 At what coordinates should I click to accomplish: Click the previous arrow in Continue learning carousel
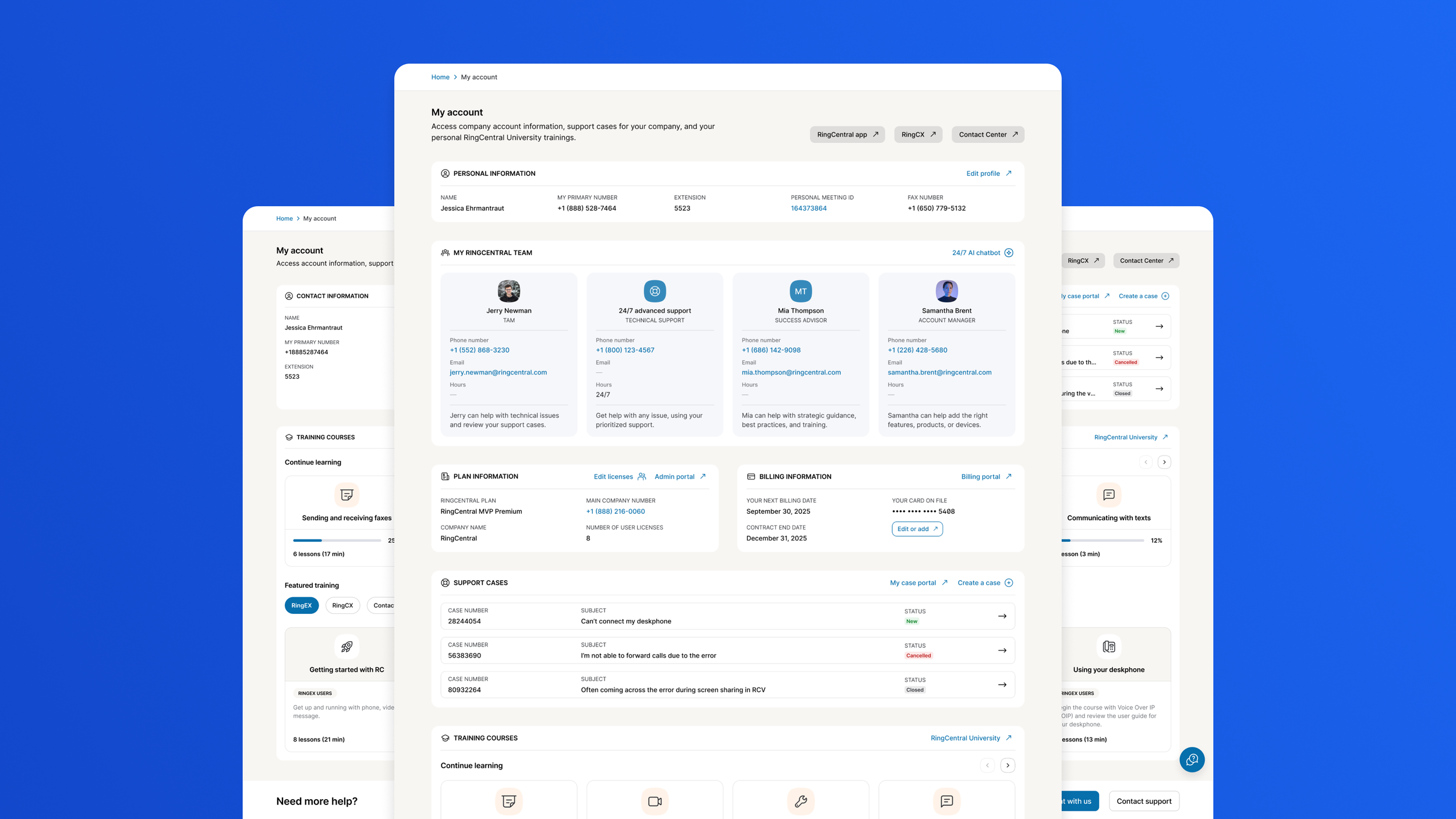point(988,765)
